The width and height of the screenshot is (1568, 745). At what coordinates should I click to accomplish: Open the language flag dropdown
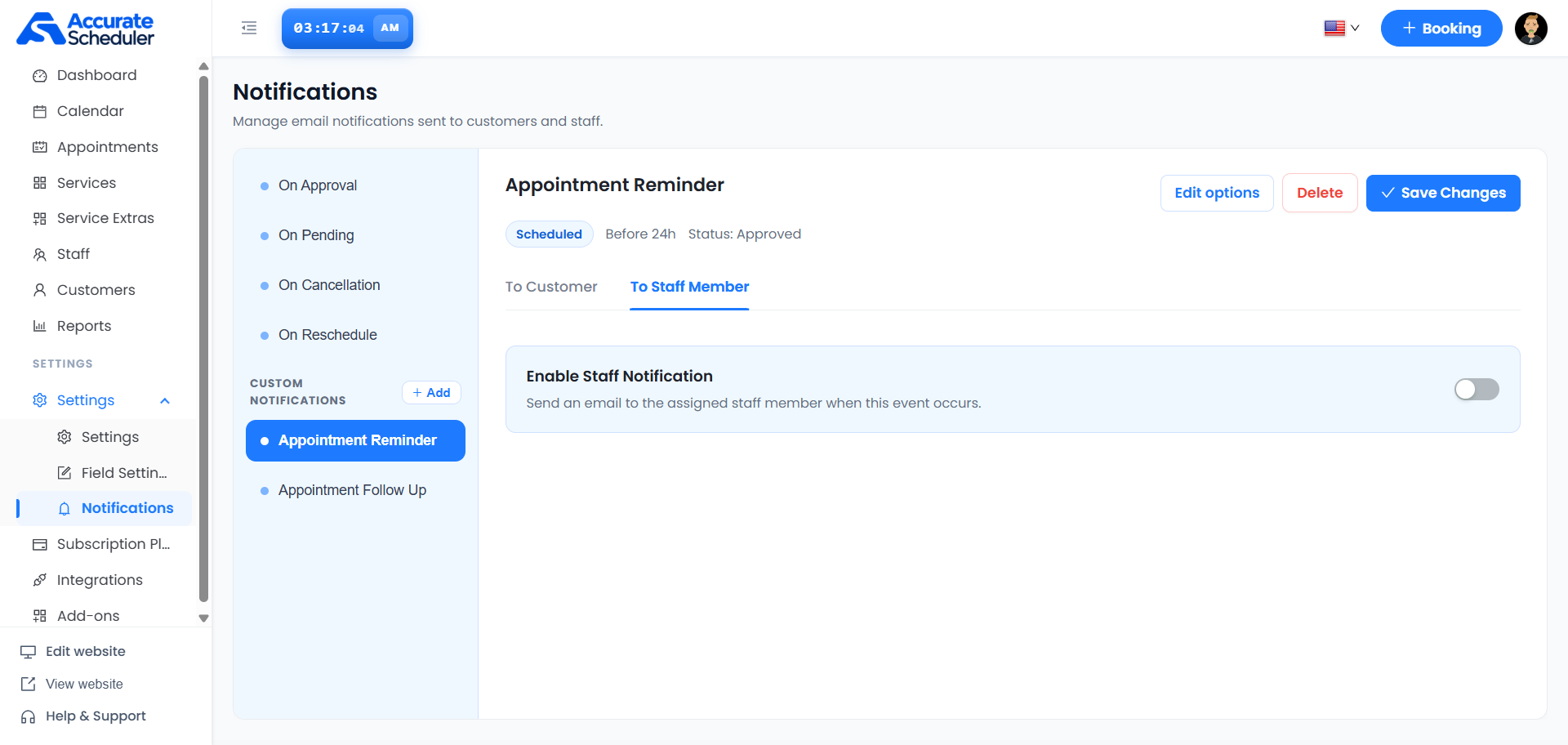click(1341, 29)
